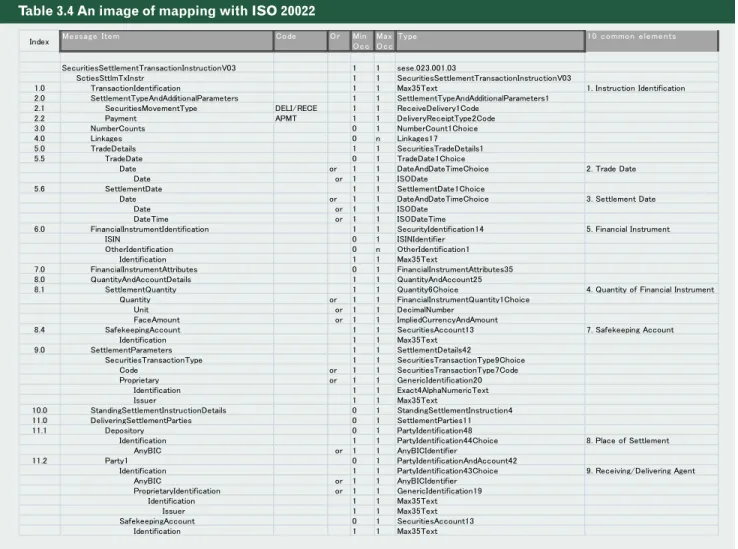Select the 'DateTime' message item
The width and height of the screenshot is (738, 549).
(x=151, y=219)
